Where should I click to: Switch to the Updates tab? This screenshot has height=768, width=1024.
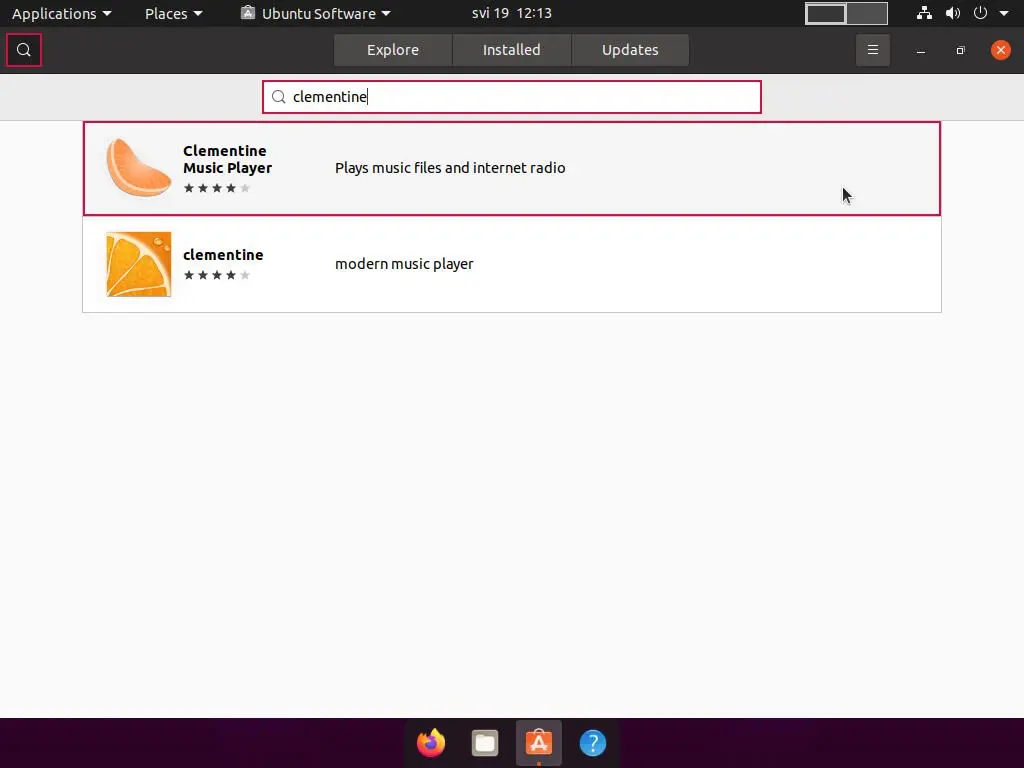tap(630, 50)
